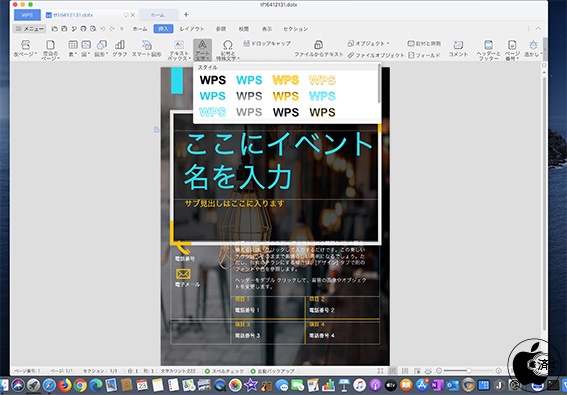Open the メニュー dropdown button
This screenshot has height=395, width=567.
tap(29, 29)
